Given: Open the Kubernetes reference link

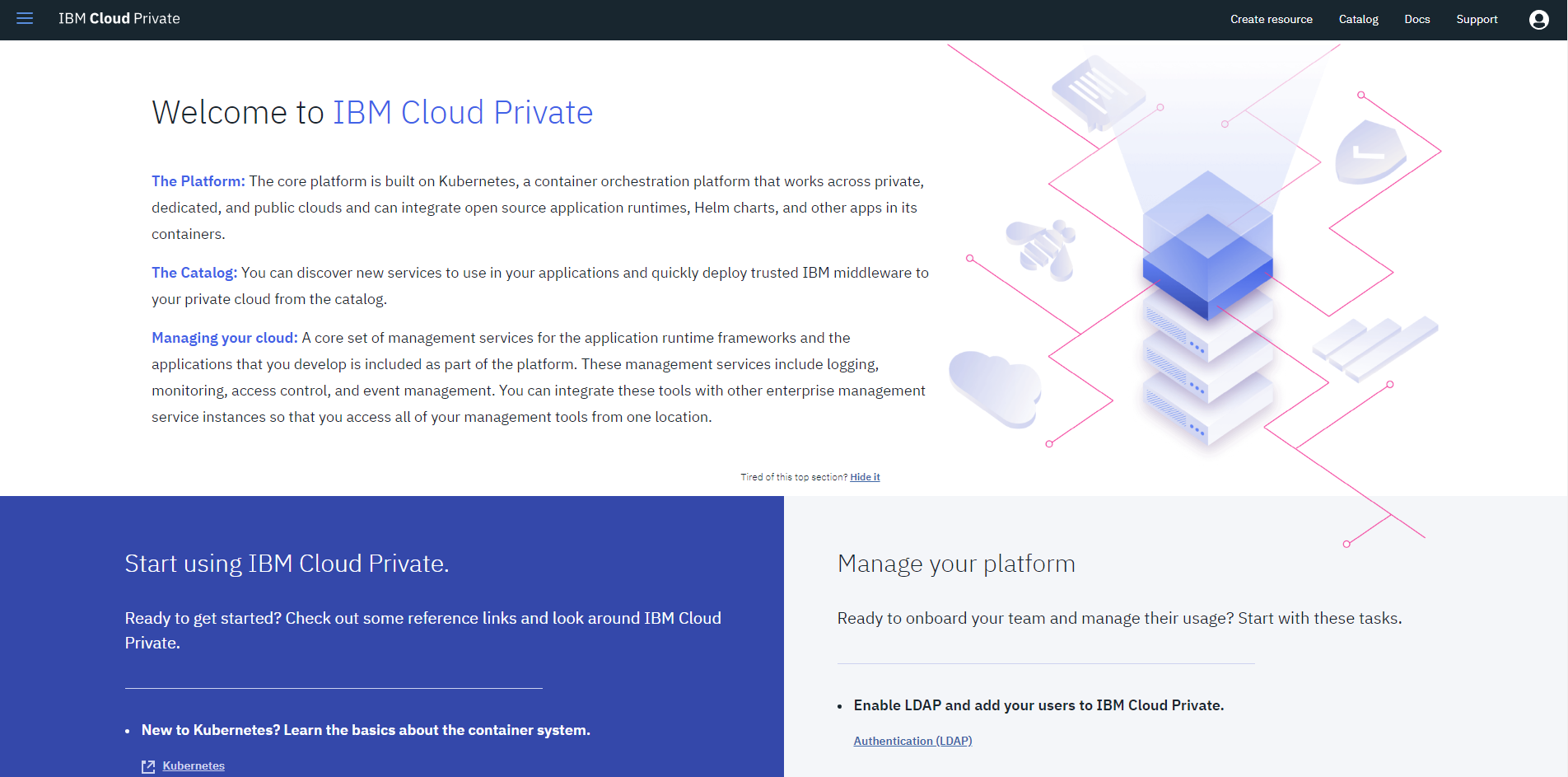Looking at the screenshot, I should click(194, 766).
